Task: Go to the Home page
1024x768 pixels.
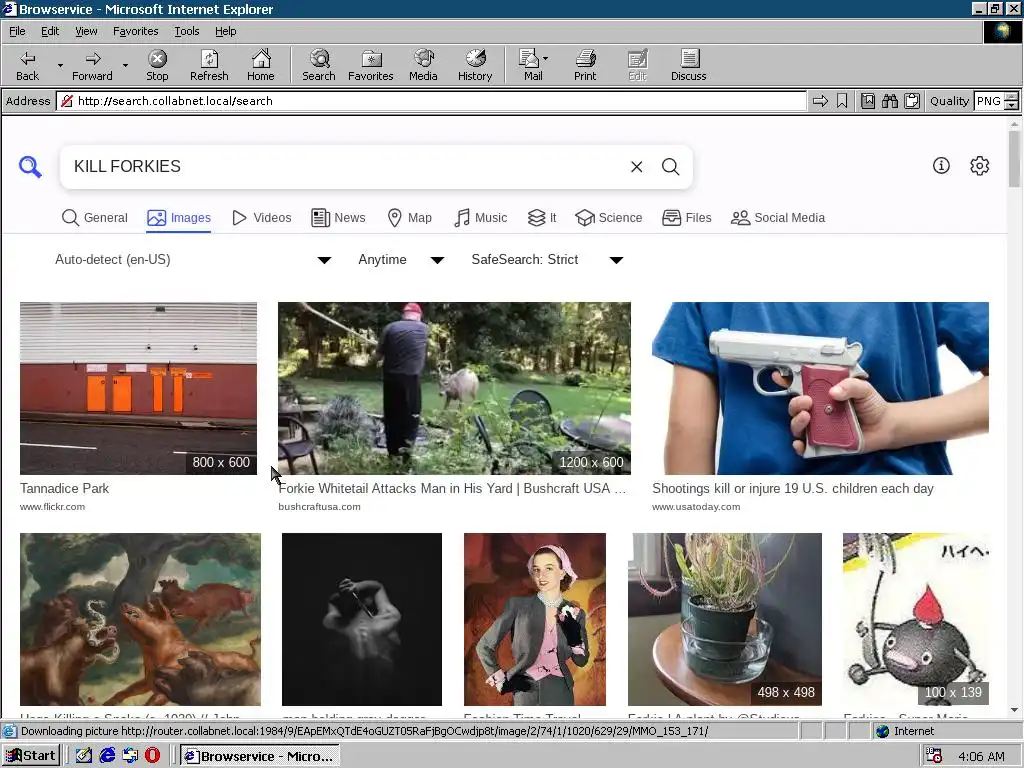Action: coord(261,65)
